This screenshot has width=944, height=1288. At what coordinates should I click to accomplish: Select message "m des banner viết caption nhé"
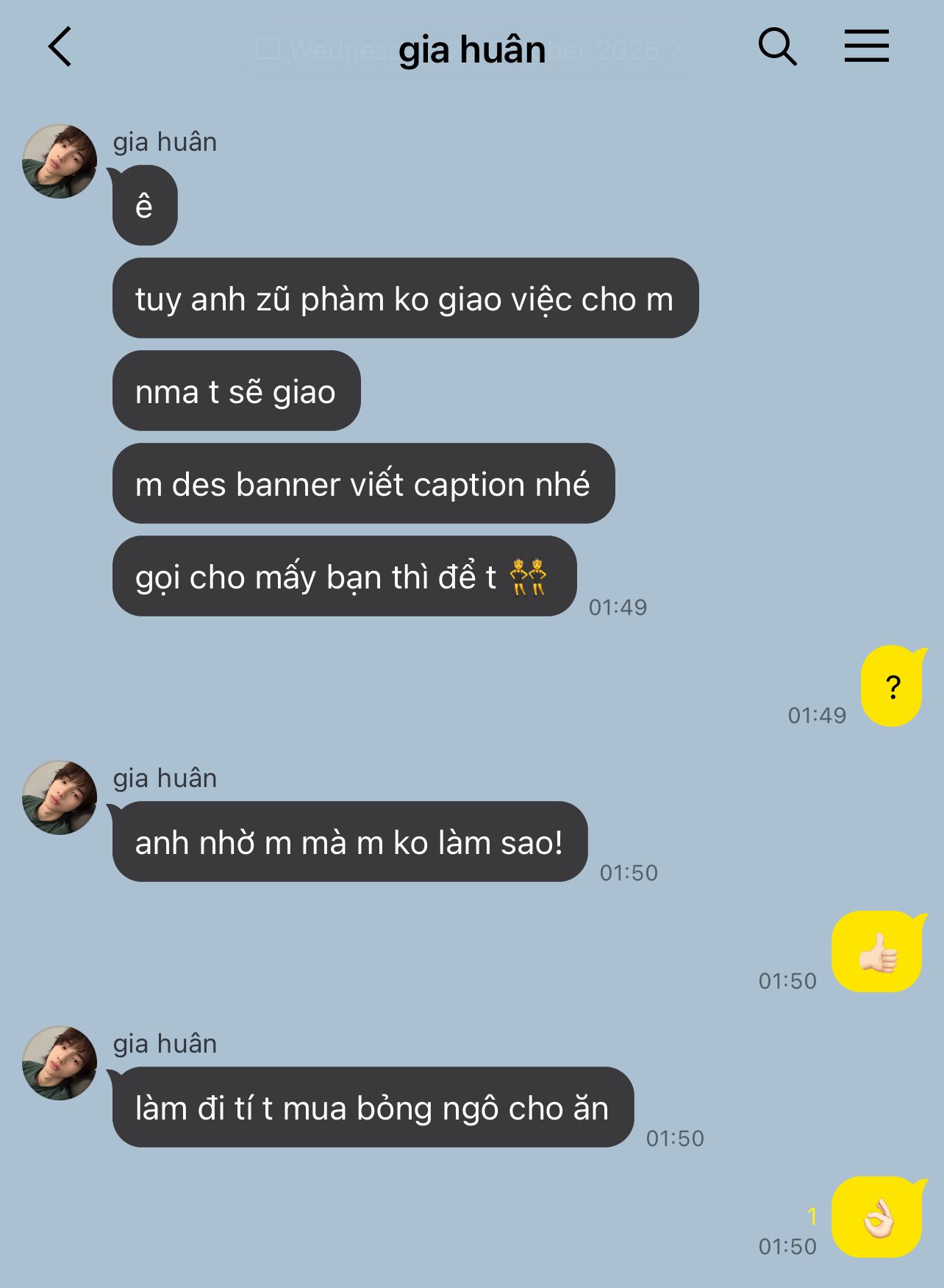tap(363, 483)
